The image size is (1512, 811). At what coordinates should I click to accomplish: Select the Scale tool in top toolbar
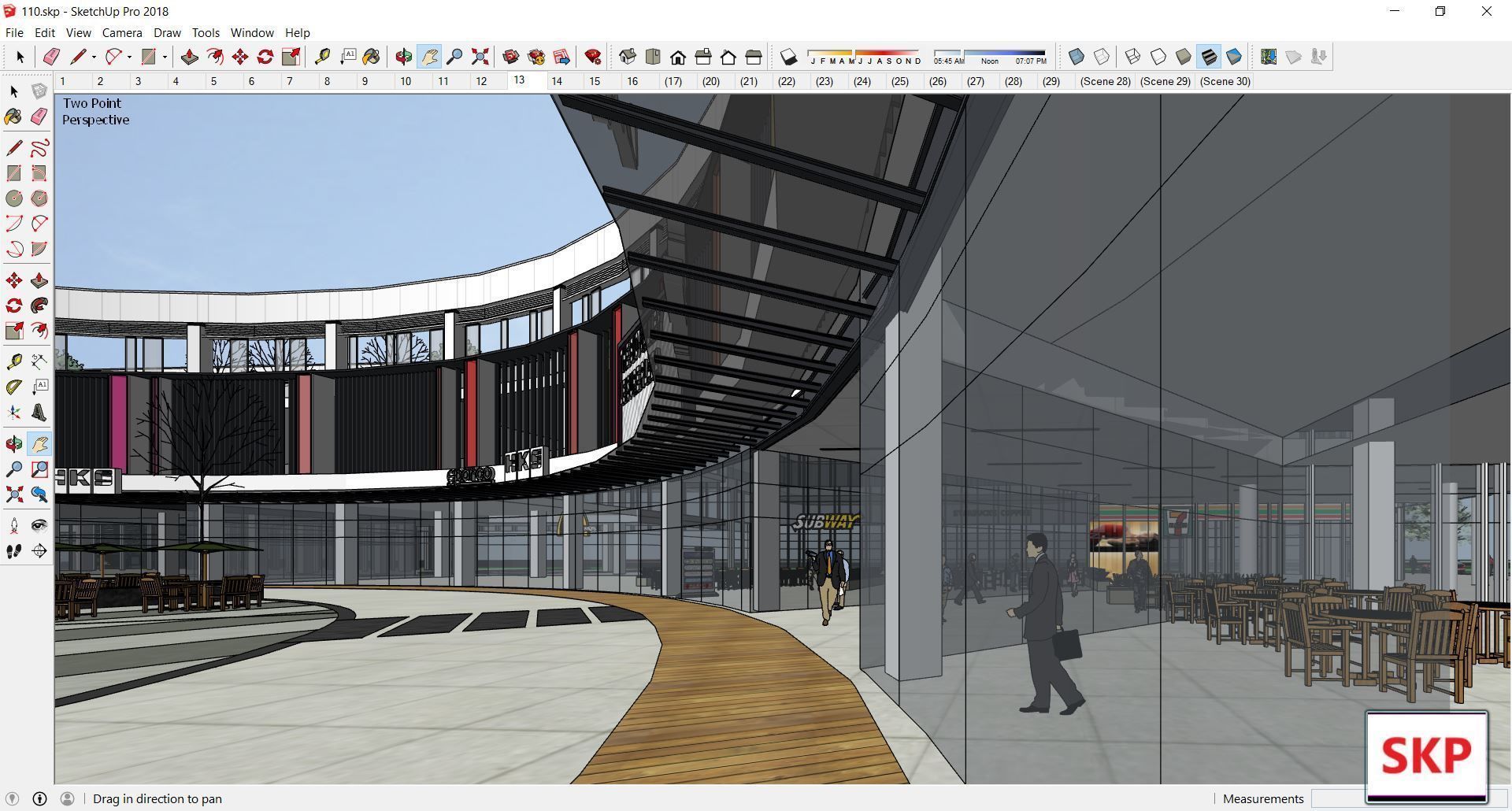pos(291,57)
